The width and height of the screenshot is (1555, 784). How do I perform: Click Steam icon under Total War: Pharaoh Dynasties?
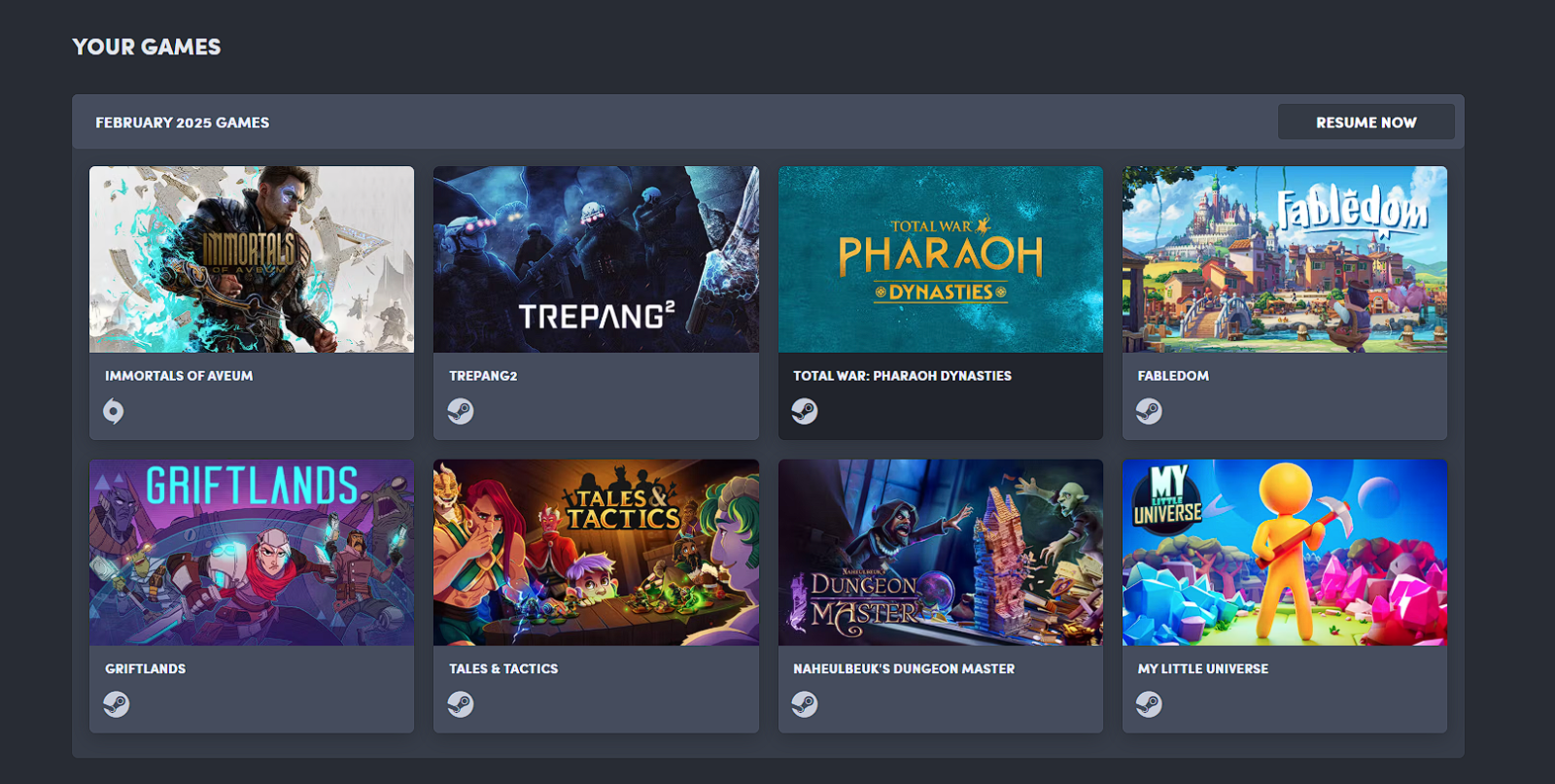point(805,412)
